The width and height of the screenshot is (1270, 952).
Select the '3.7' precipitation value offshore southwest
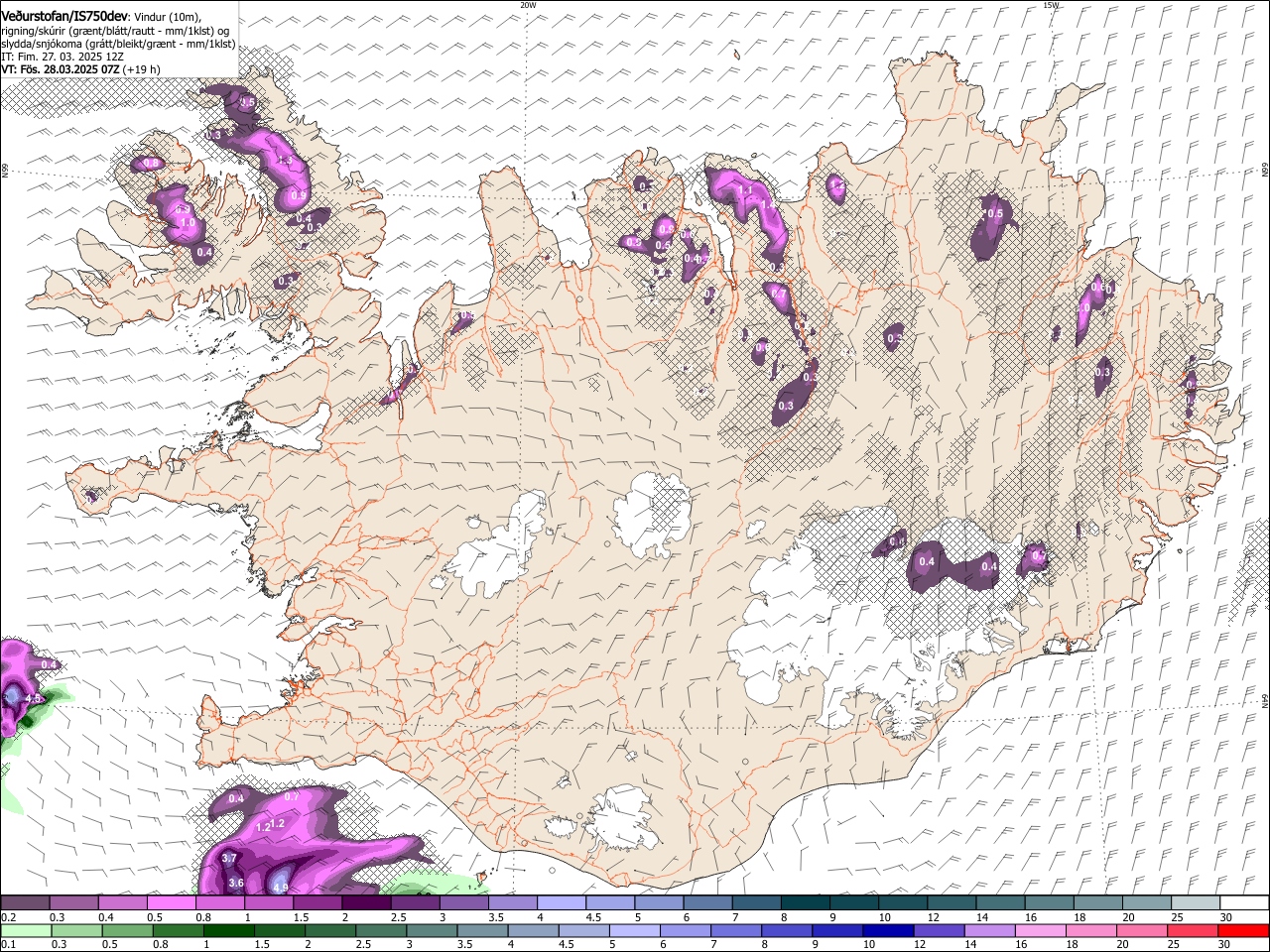coord(229,858)
